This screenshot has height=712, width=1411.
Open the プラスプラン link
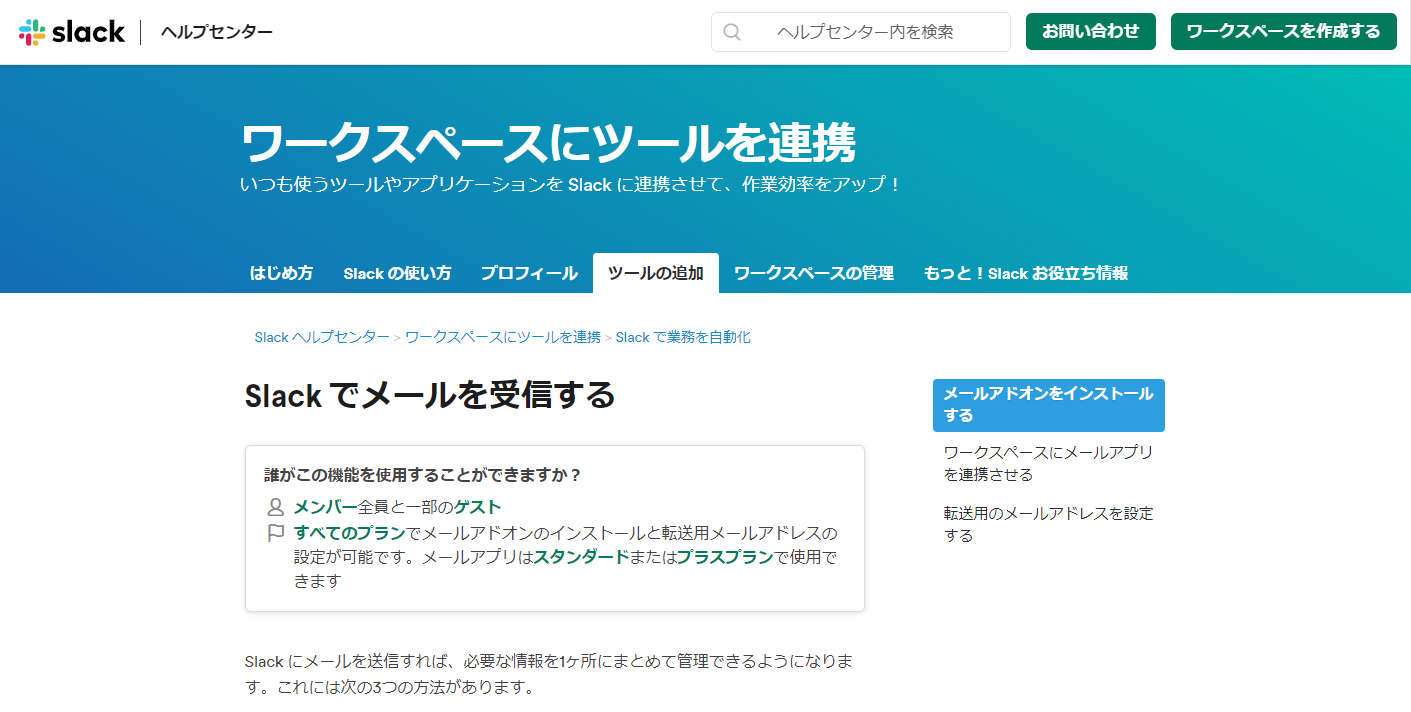(725, 557)
